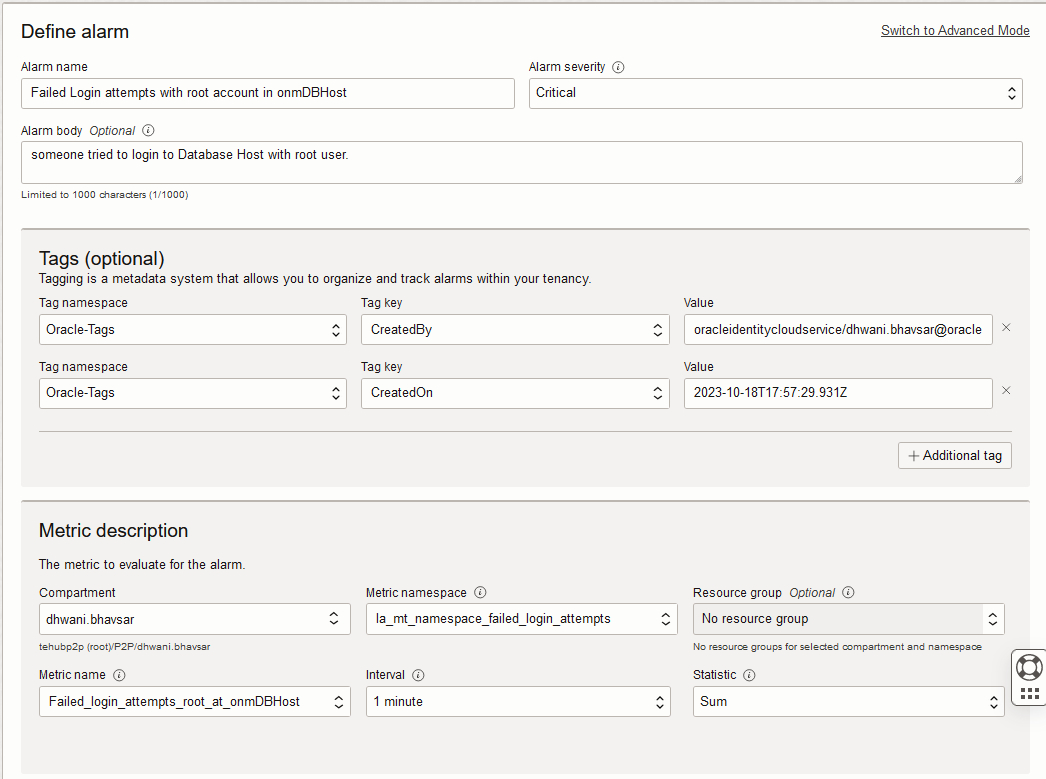Open the lifebuoy help widget
1046x779 pixels.
tap(1029, 666)
